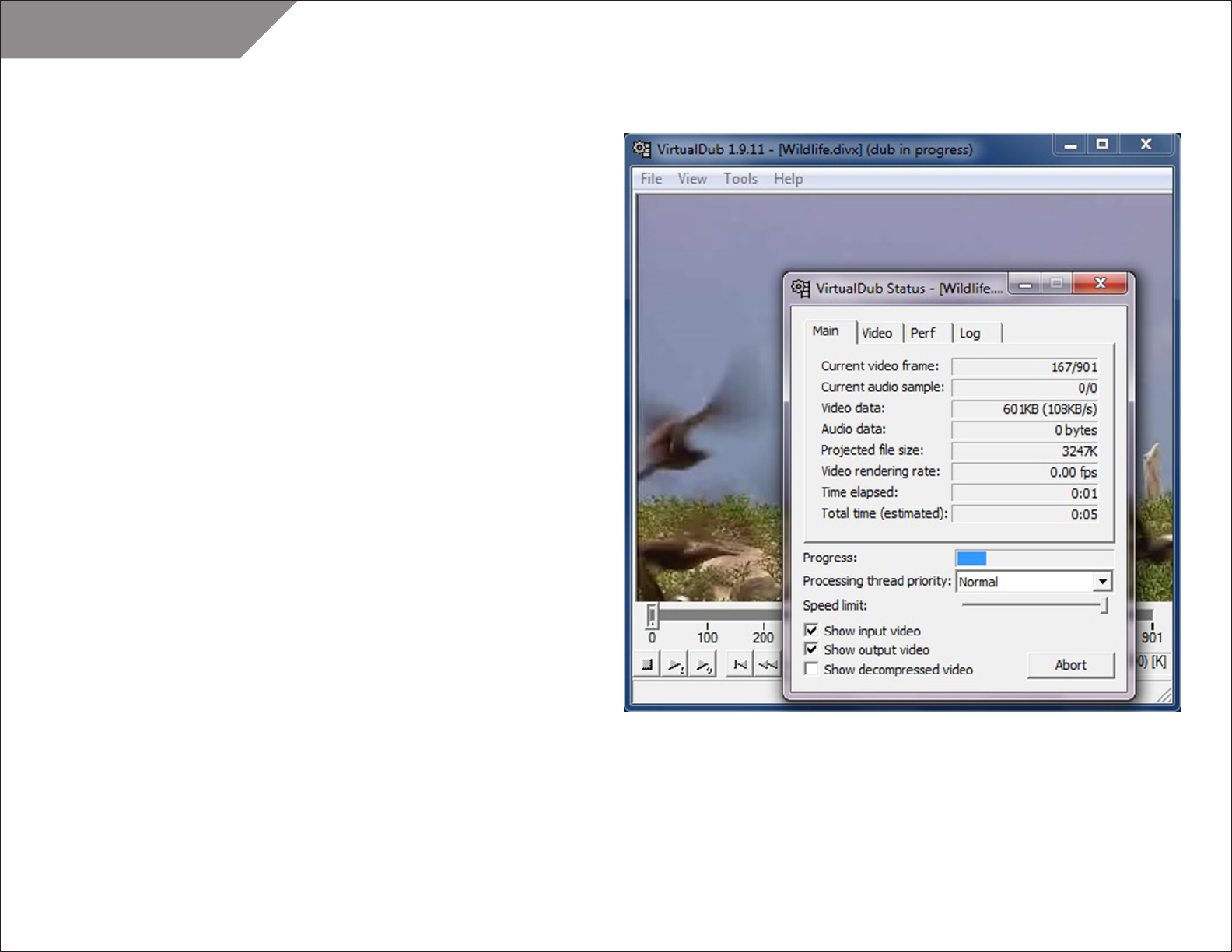Click the "Current audio sample:" label

click(x=883, y=387)
